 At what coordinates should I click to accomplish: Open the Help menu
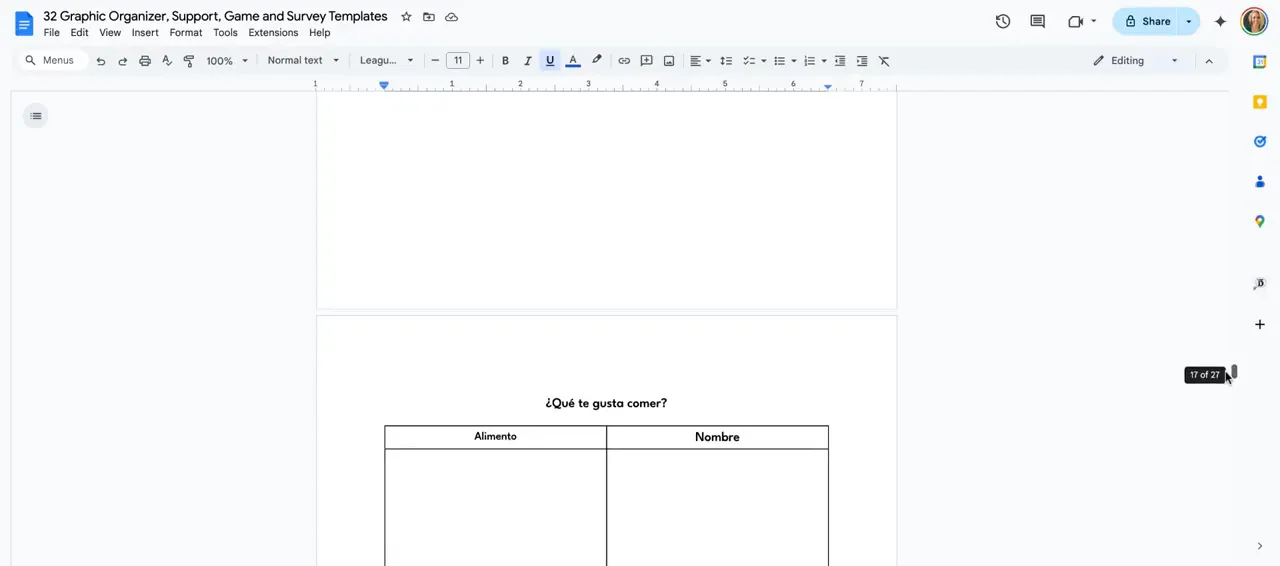click(320, 33)
